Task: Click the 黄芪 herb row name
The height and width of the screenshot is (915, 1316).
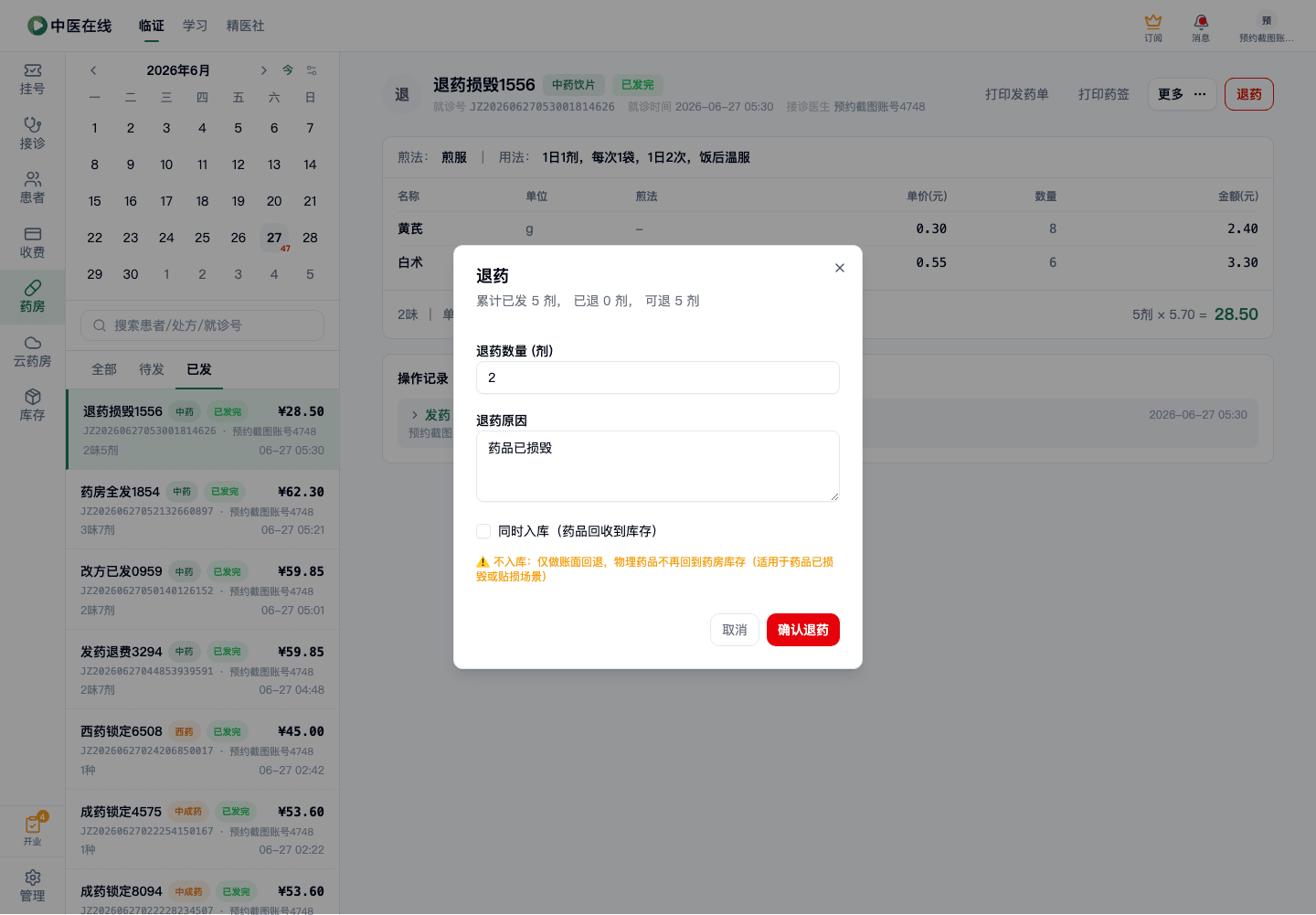Action: pyautogui.click(x=410, y=229)
